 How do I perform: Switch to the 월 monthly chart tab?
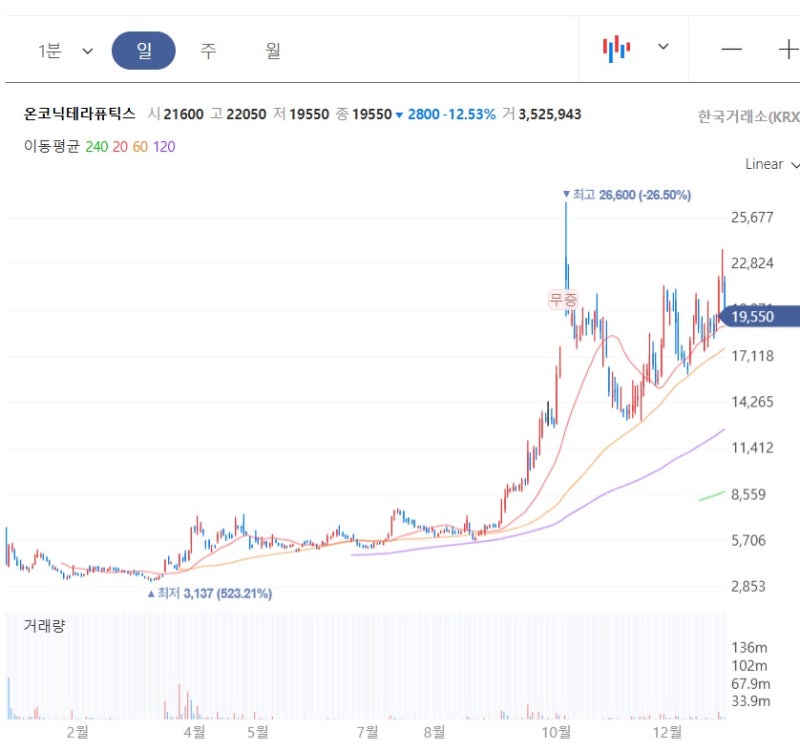tap(273, 51)
